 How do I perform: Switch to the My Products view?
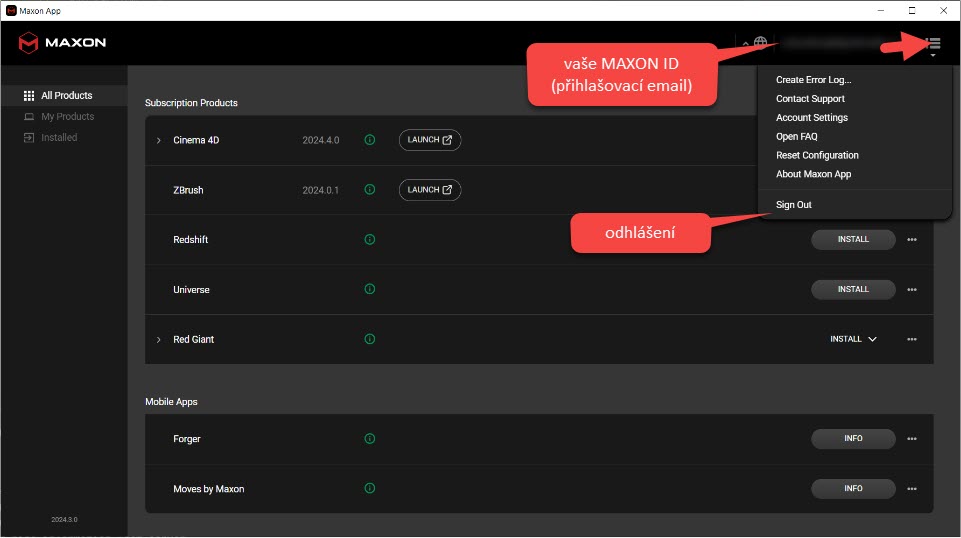click(67, 117)
